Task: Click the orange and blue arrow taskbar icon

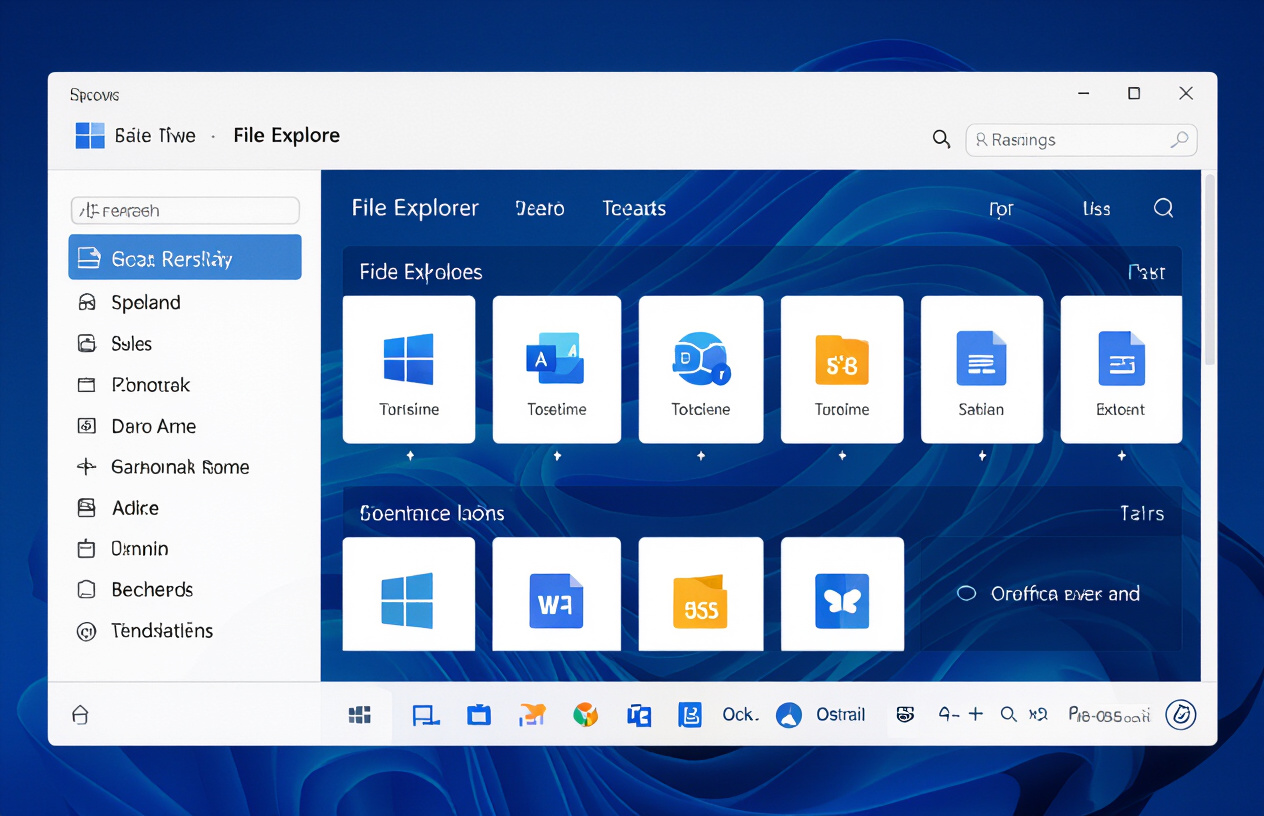Action: click(532, 714)
